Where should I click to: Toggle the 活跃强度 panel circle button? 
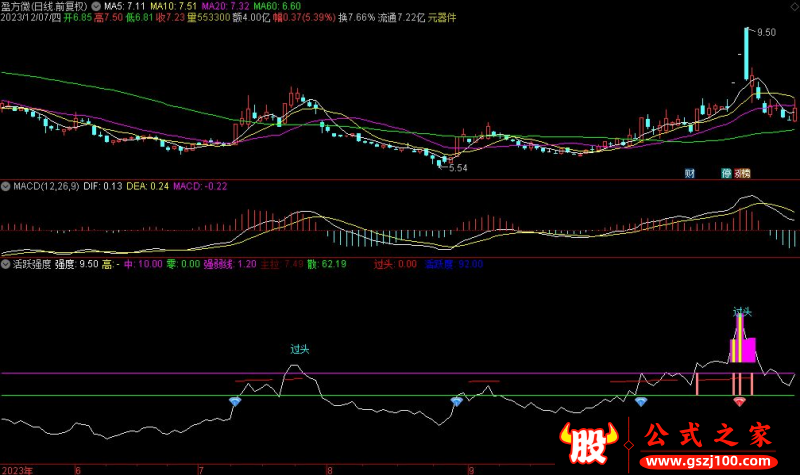click(x=5, y=264)
